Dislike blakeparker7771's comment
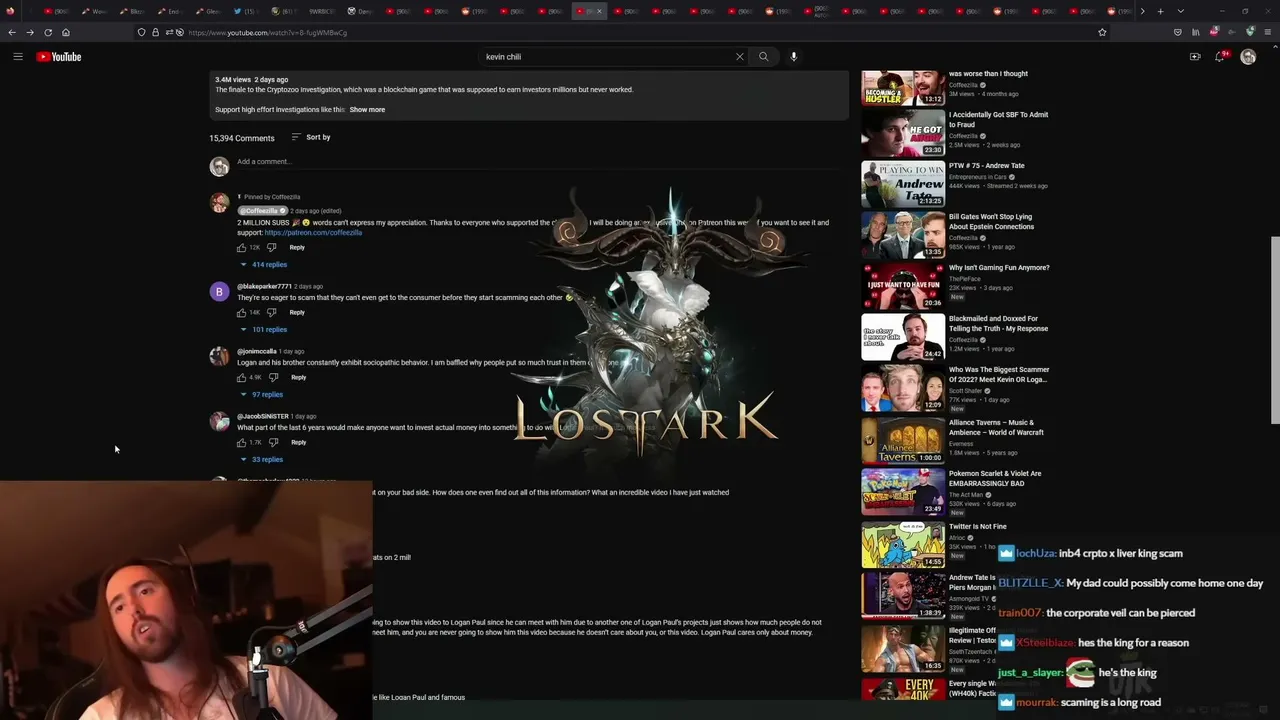The image size is (1280, 720). [x=271, y=312]
